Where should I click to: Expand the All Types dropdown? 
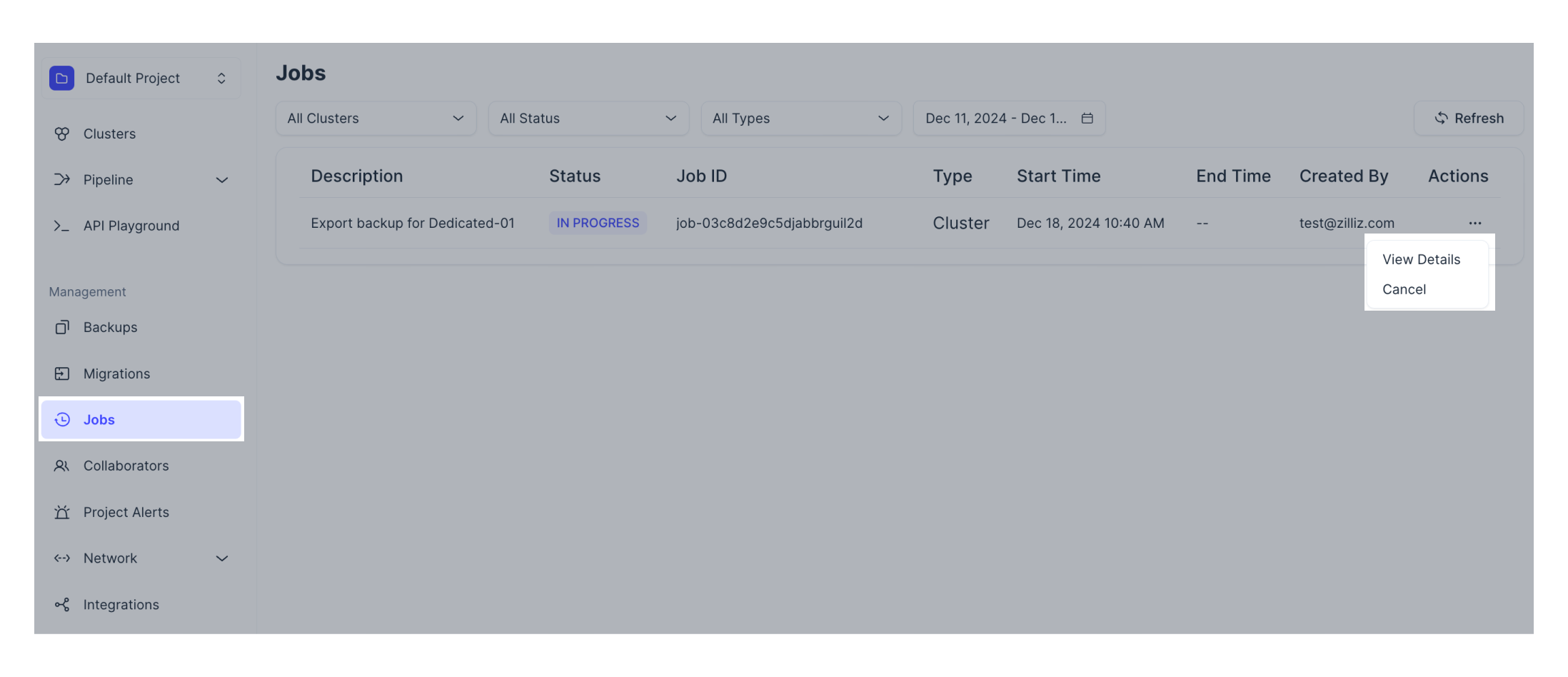click(x=800, y=118)
